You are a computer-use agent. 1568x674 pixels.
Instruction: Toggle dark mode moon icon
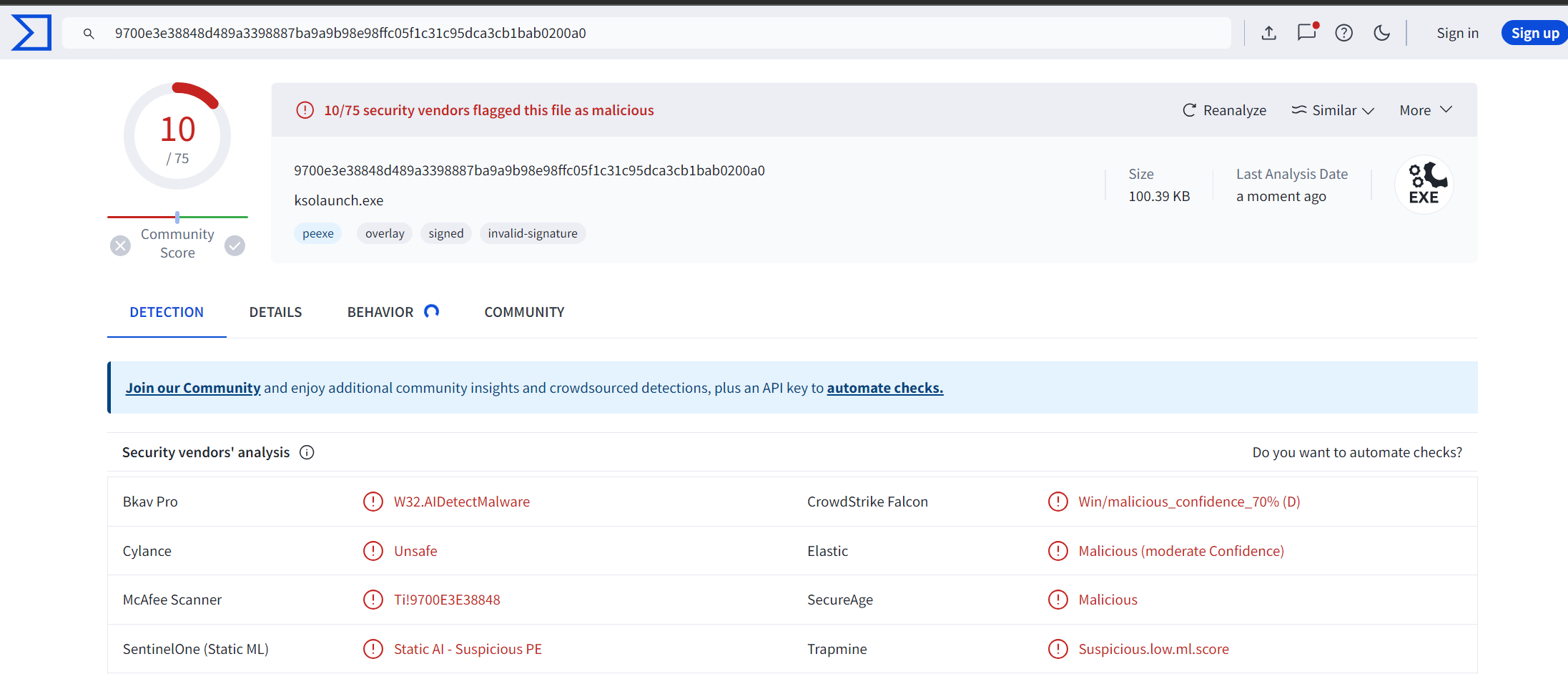(1382, 33)
